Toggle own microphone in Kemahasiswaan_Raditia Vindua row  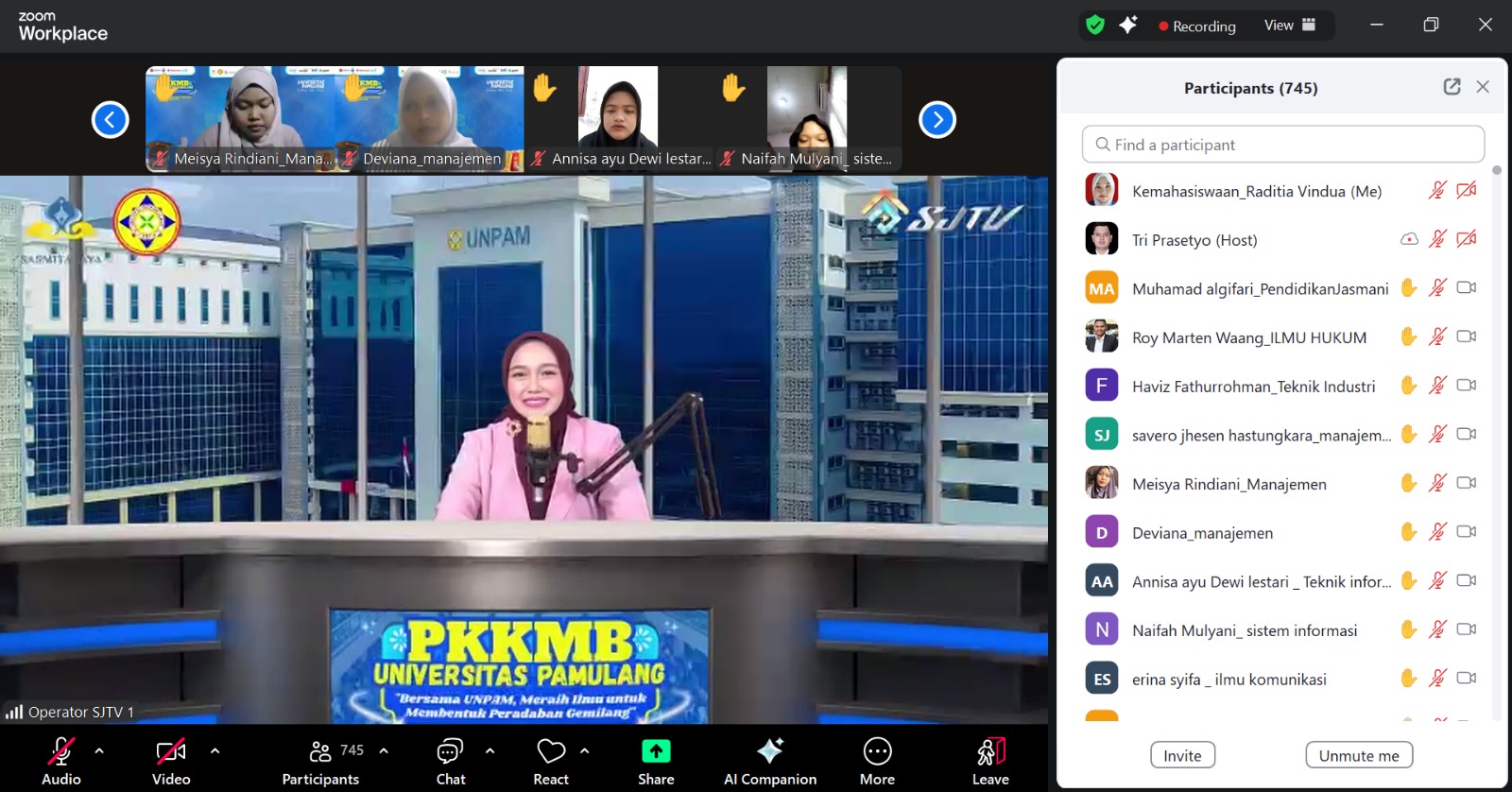pos(1437,190)
